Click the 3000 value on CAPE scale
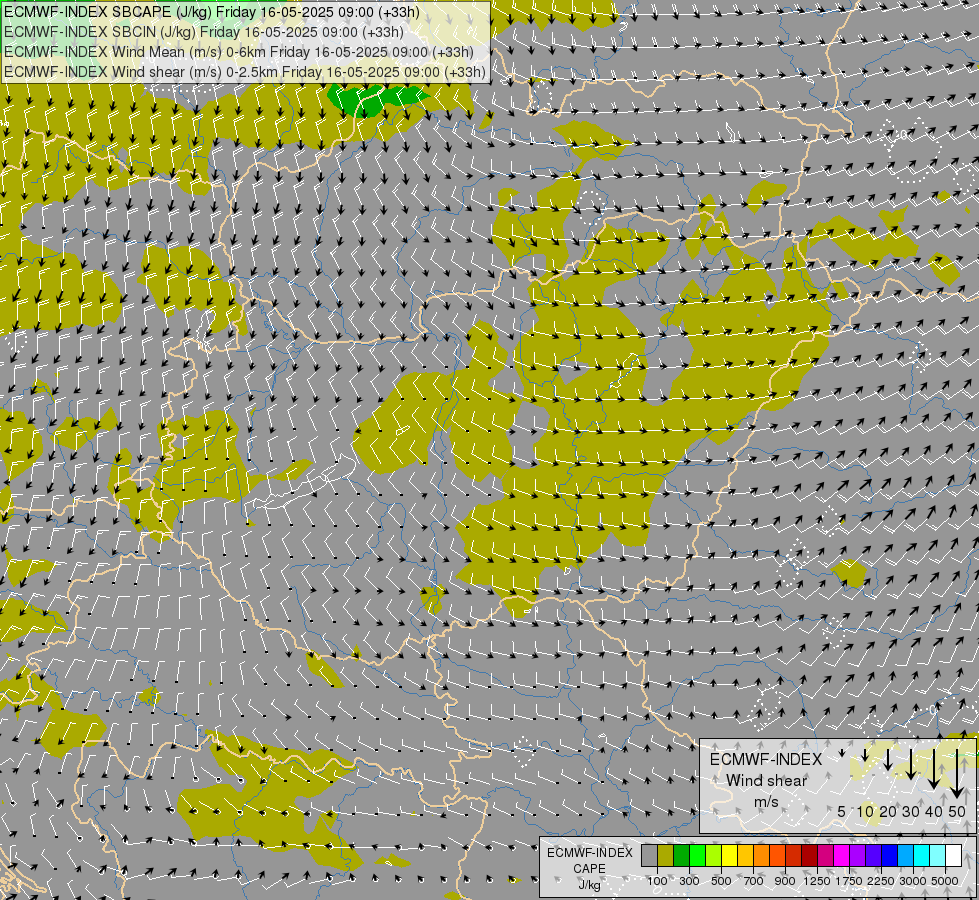This screenshot has width=979, height=900. [913, 881]
